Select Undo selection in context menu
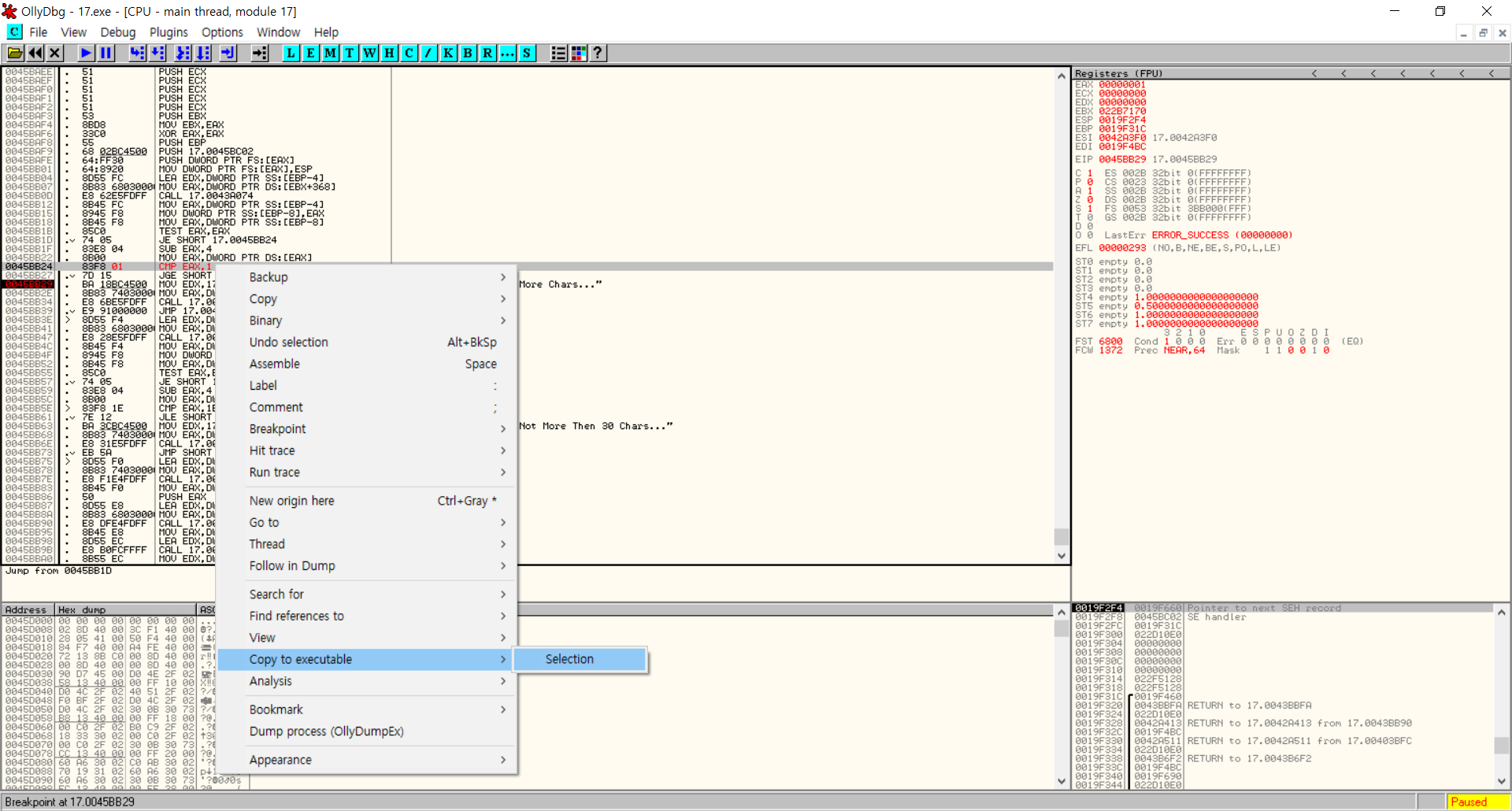This screenshot has width=1512, height=811. tap(367, 343)
